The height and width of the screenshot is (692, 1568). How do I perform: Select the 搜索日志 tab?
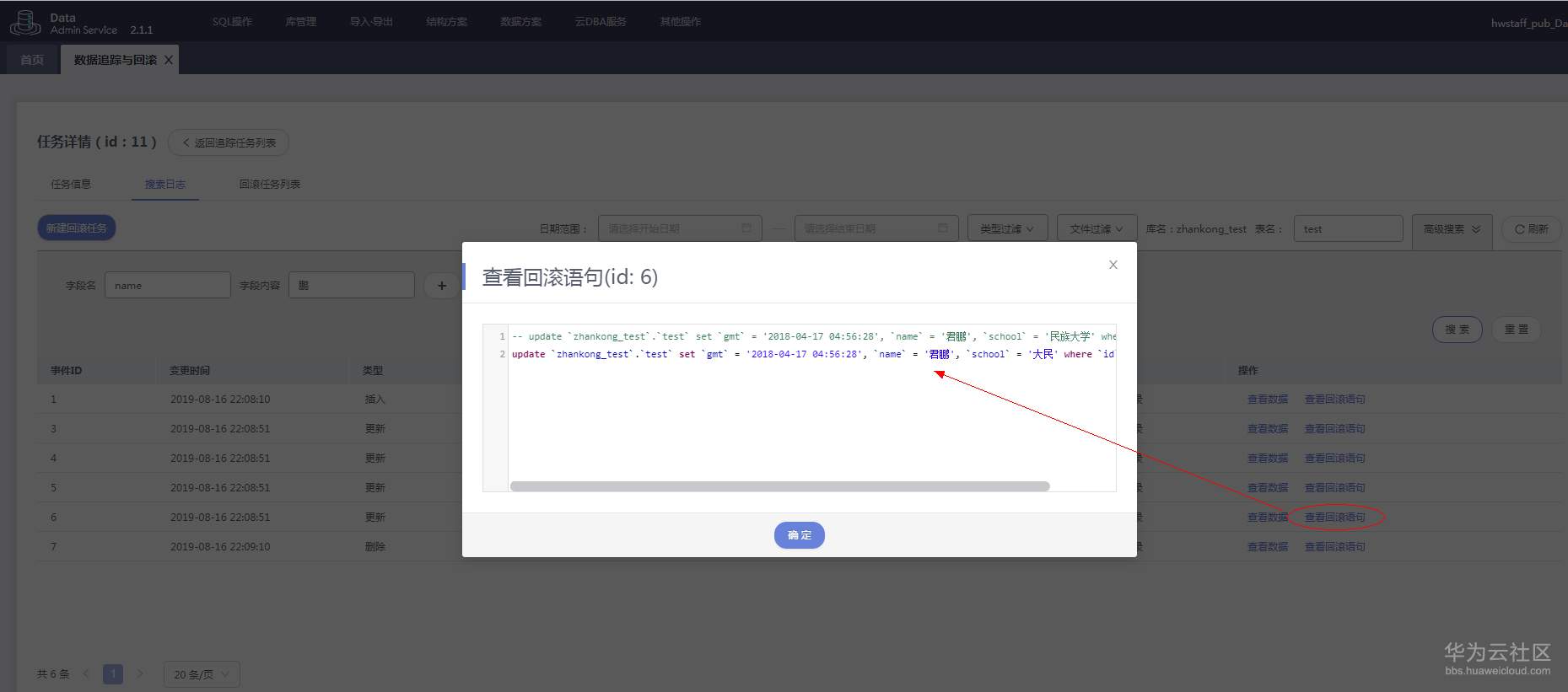(165, 184)
